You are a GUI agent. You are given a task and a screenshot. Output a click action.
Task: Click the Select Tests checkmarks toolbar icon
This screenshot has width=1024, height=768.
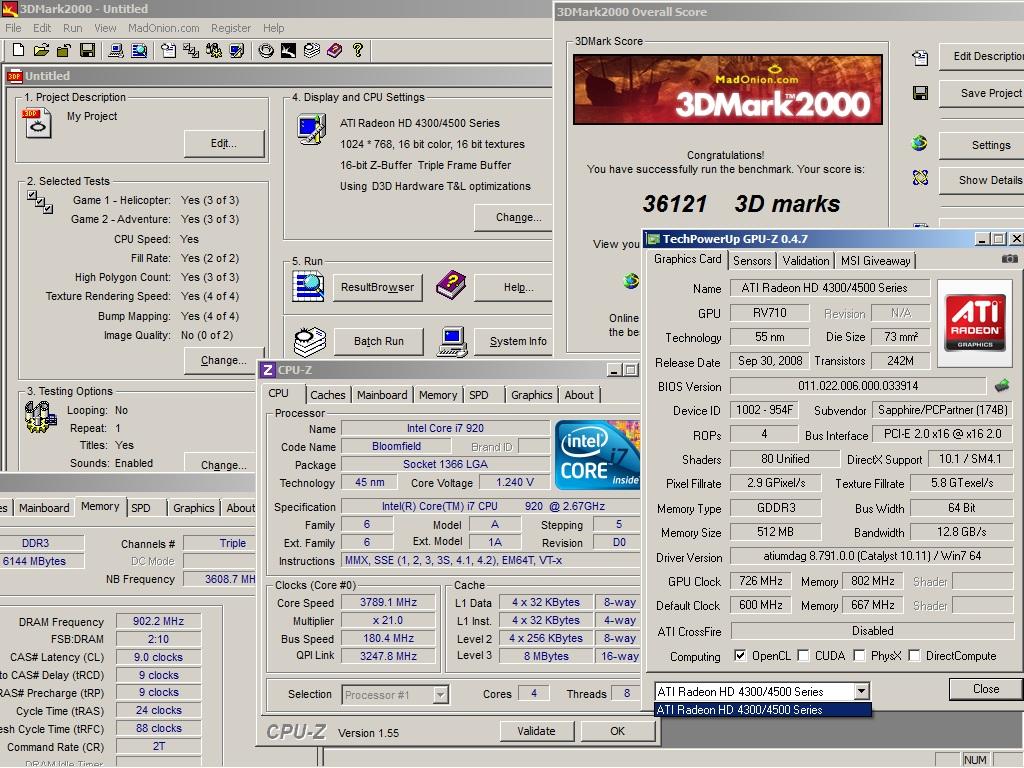point(191,50)
